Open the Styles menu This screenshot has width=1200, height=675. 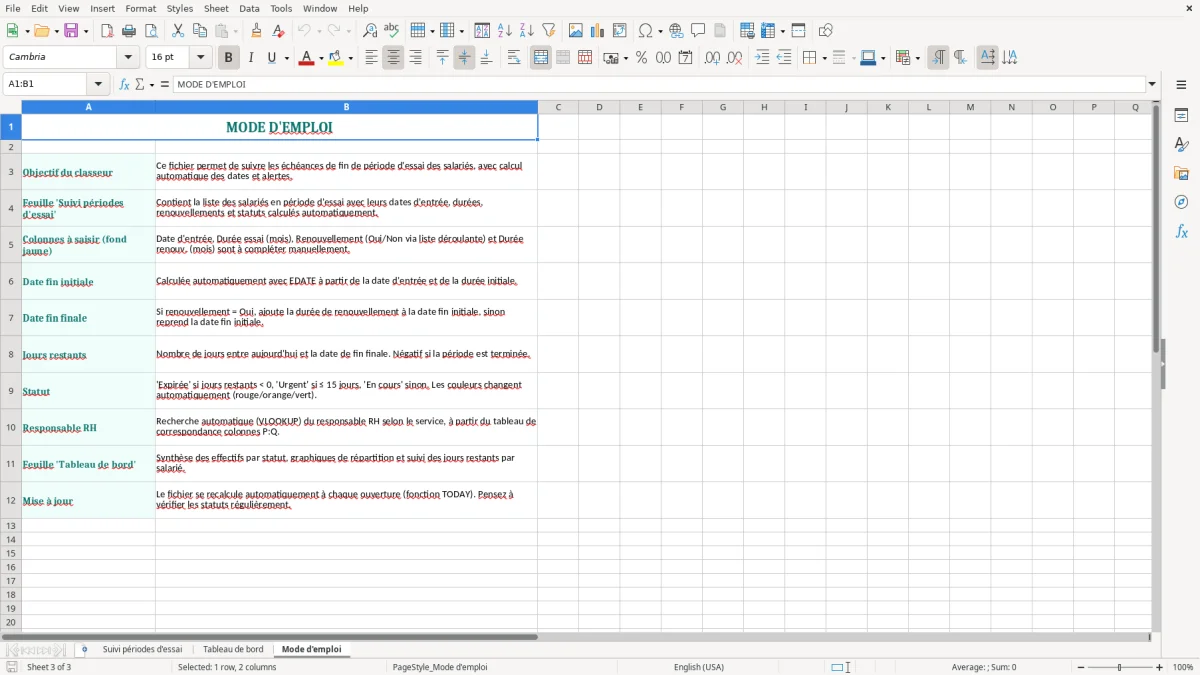[x=180, y=8]
